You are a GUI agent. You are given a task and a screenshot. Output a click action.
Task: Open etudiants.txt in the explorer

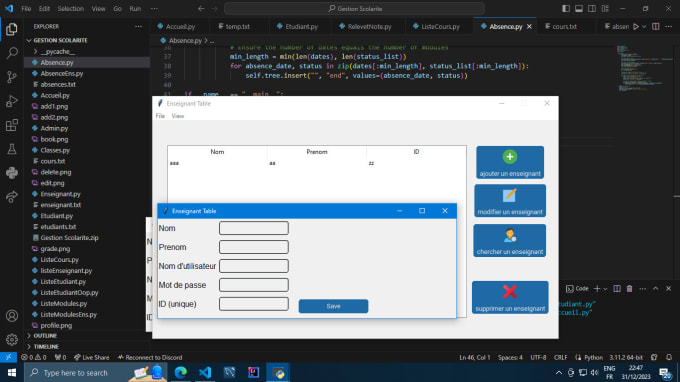point(58,227)
